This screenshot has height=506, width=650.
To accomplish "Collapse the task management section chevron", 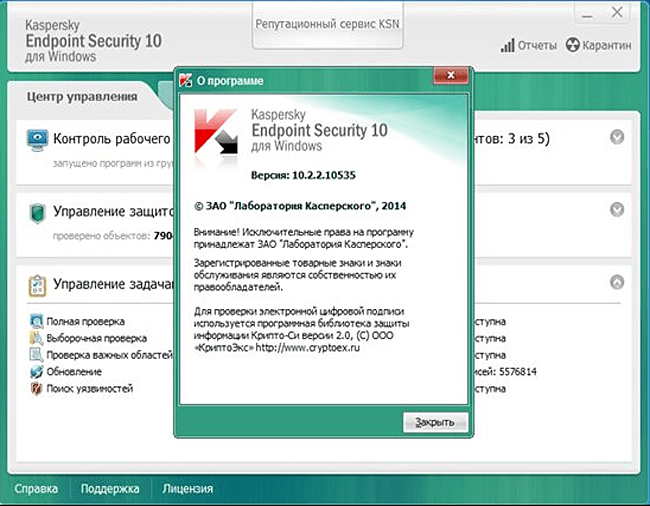I will pos(617,282).
